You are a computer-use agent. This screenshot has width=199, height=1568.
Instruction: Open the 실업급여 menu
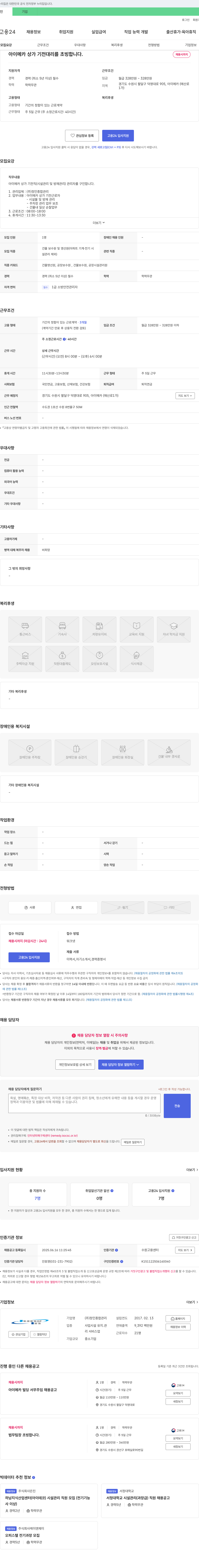pos(99,32)
